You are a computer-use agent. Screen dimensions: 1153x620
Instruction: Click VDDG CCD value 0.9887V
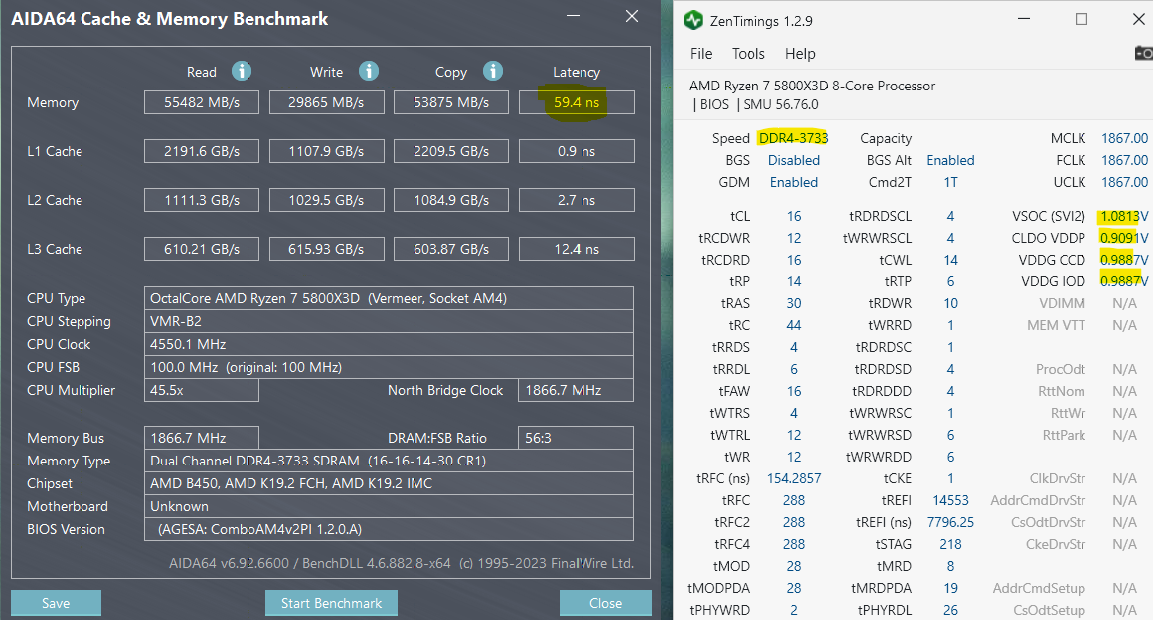[x=1124, y=260]
